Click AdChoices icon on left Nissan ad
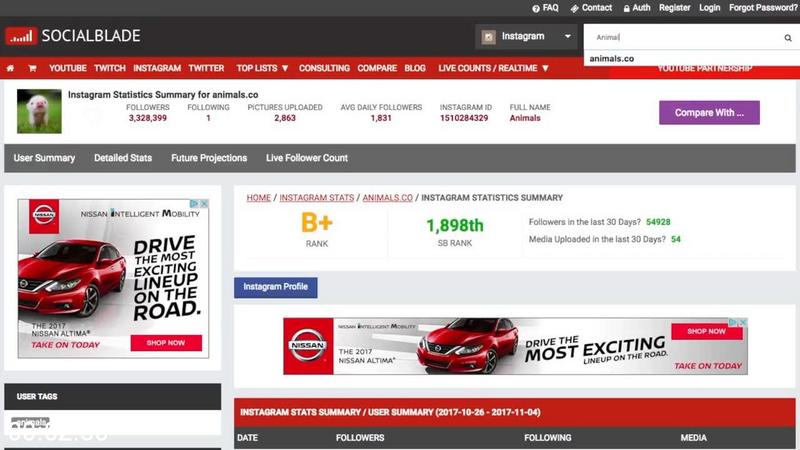Image resolution: width=800 pixels, height=450 pixels. [x=194, y=204]
